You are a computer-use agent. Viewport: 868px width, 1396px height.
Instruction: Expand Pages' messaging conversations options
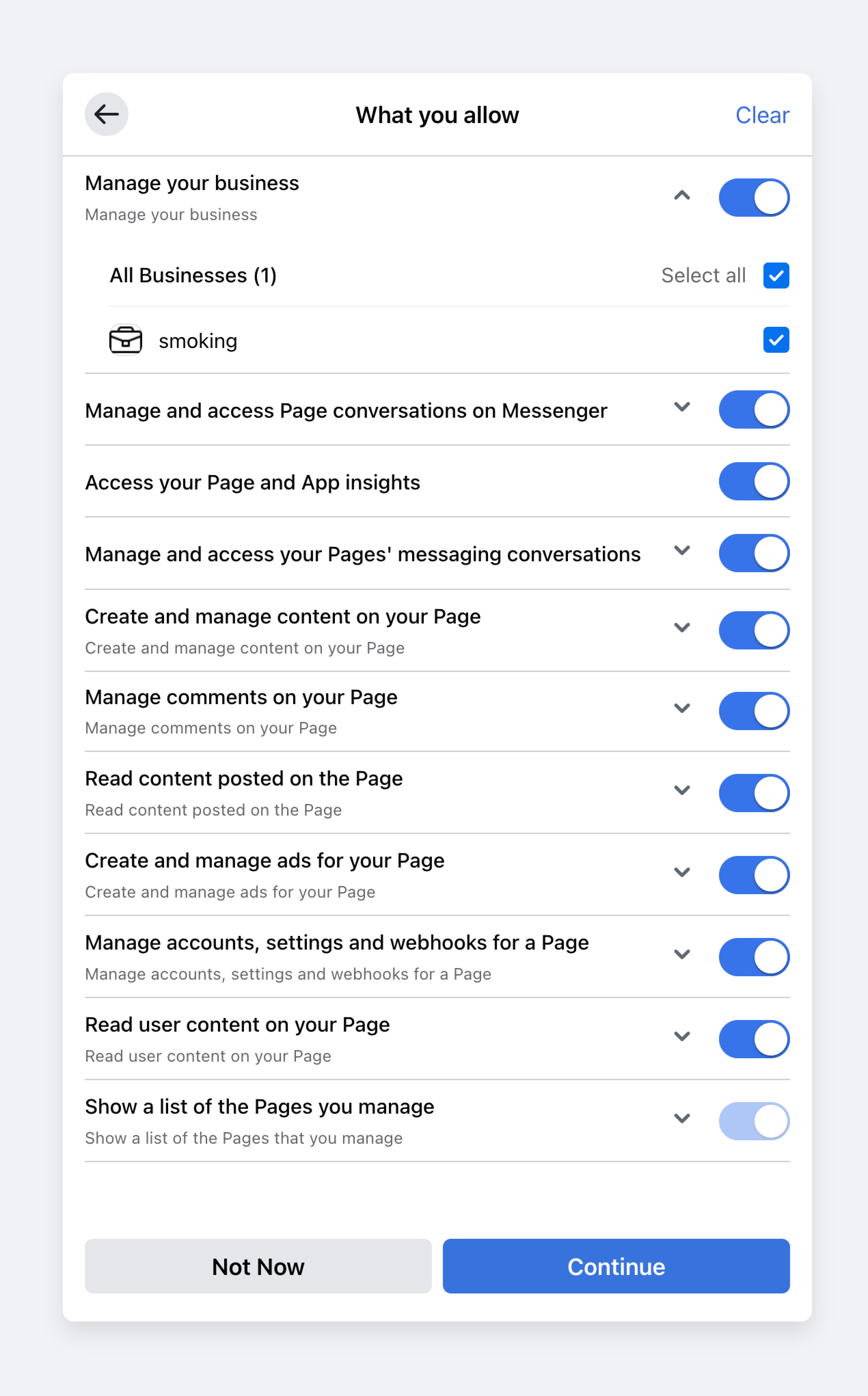coord(681,551)
